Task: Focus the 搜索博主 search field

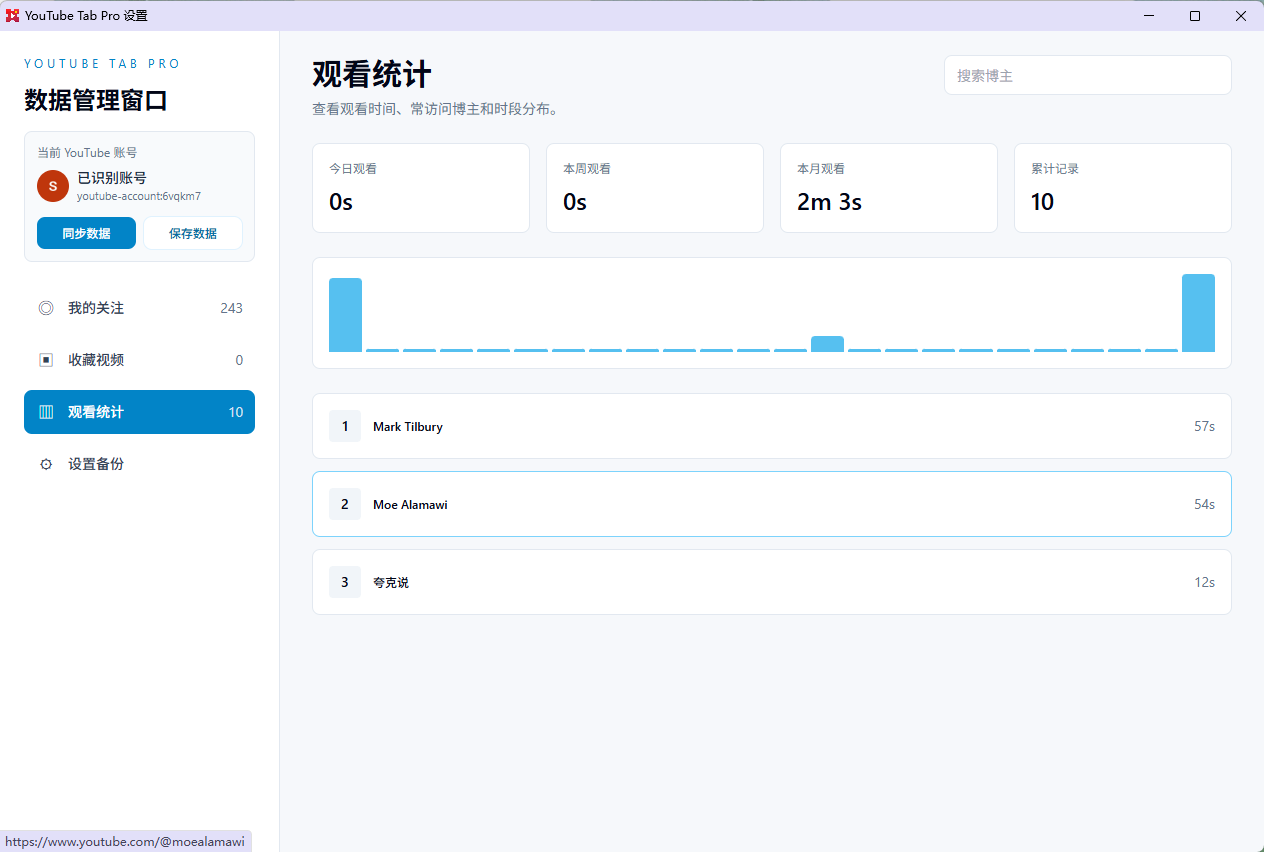Action: (x=1088, y=75)
